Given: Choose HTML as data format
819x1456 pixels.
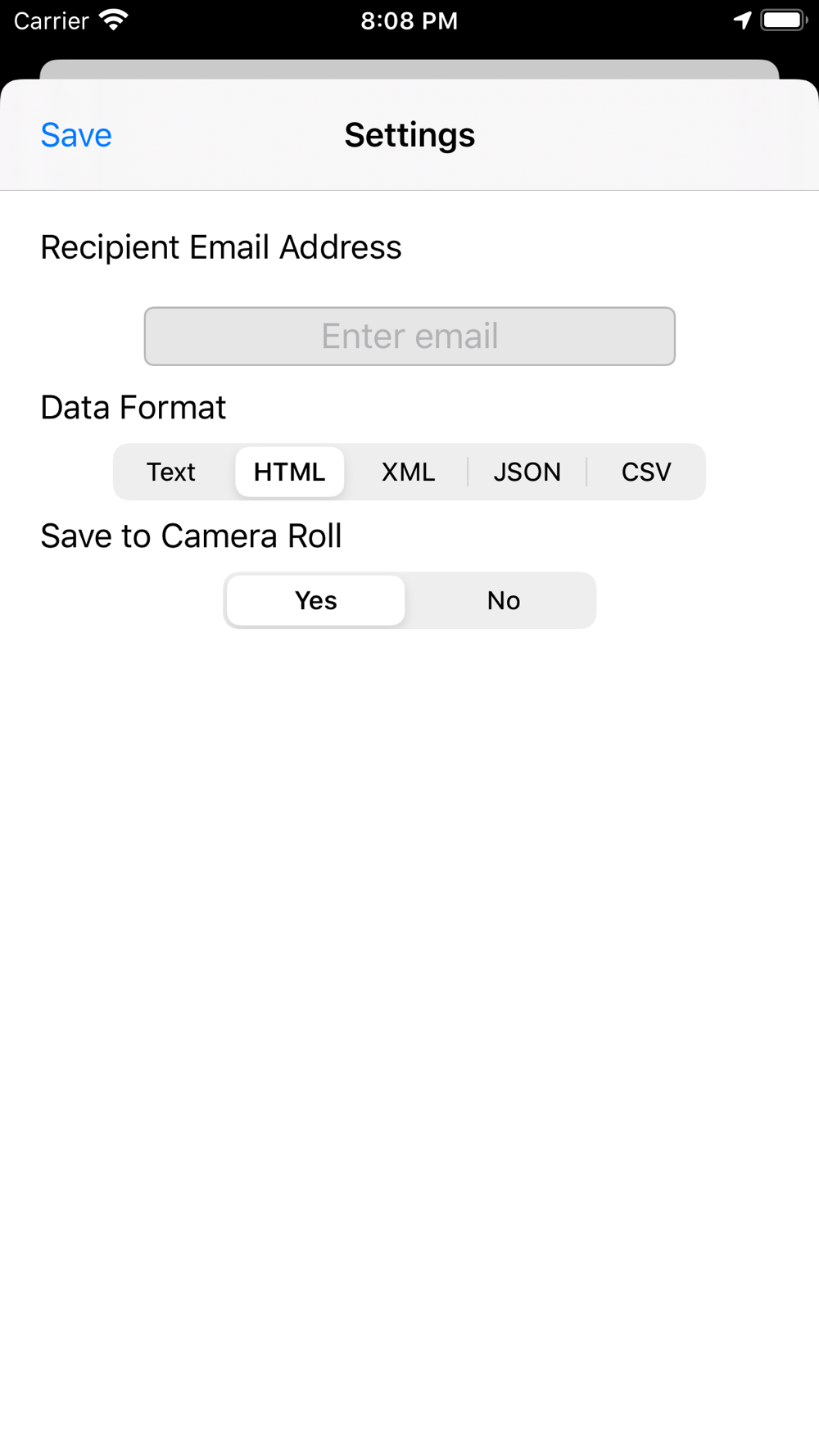Looking at the screenshot, I should tap(289, 472).
